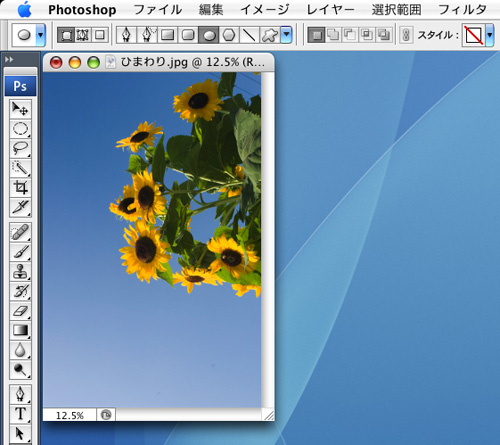The image size is (500, 445).
Task: Choose Rounded Rectangle shape in options bar
Action: [x=188, y=35]
